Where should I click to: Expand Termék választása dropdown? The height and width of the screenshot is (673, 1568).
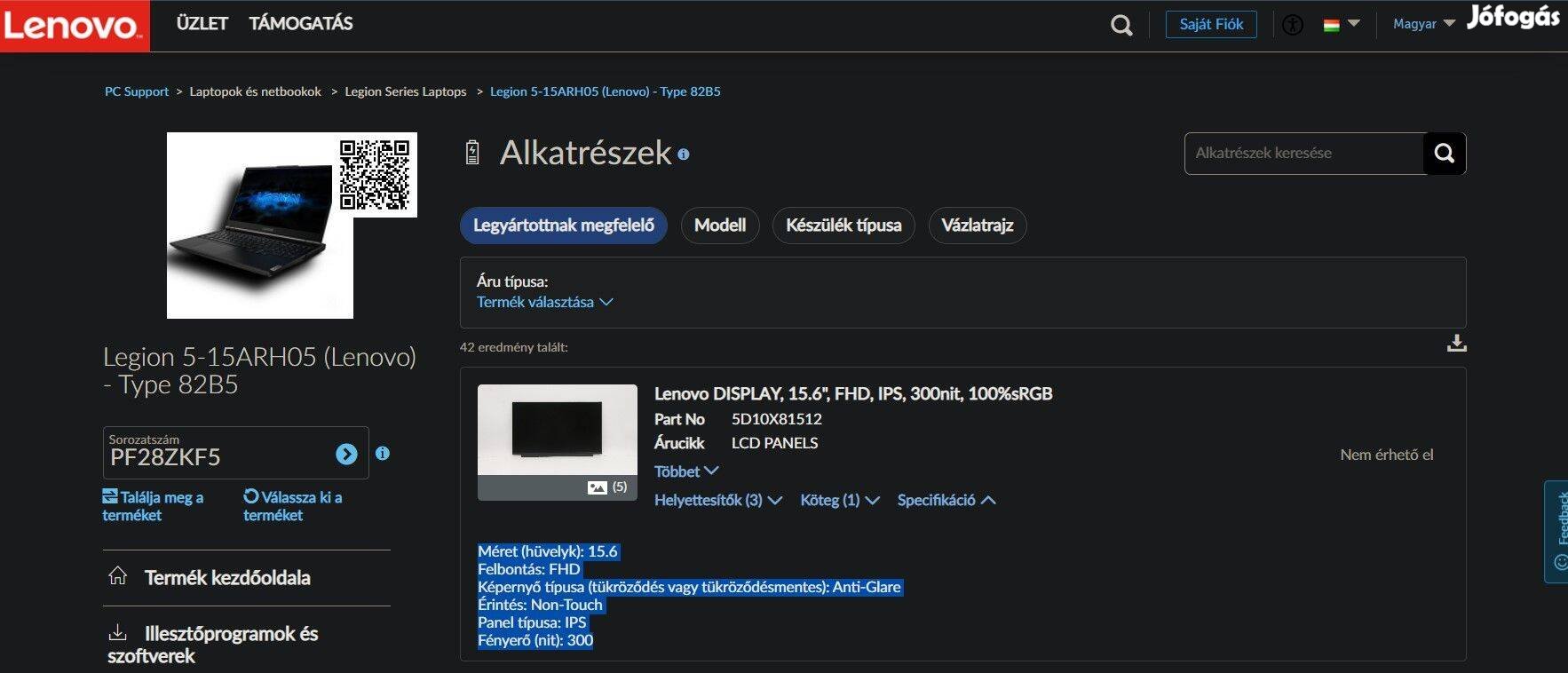544,302
